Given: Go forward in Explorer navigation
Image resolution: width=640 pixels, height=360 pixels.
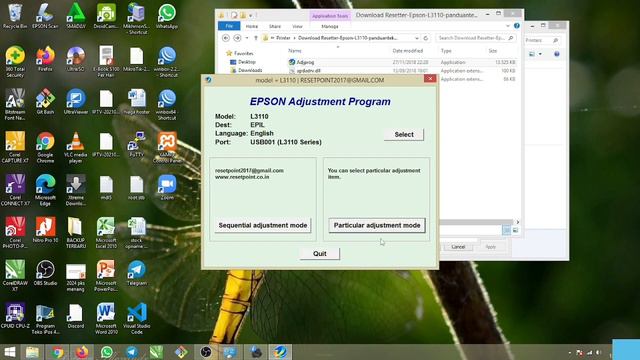Looking at the screenshot, I should (237, 38).
